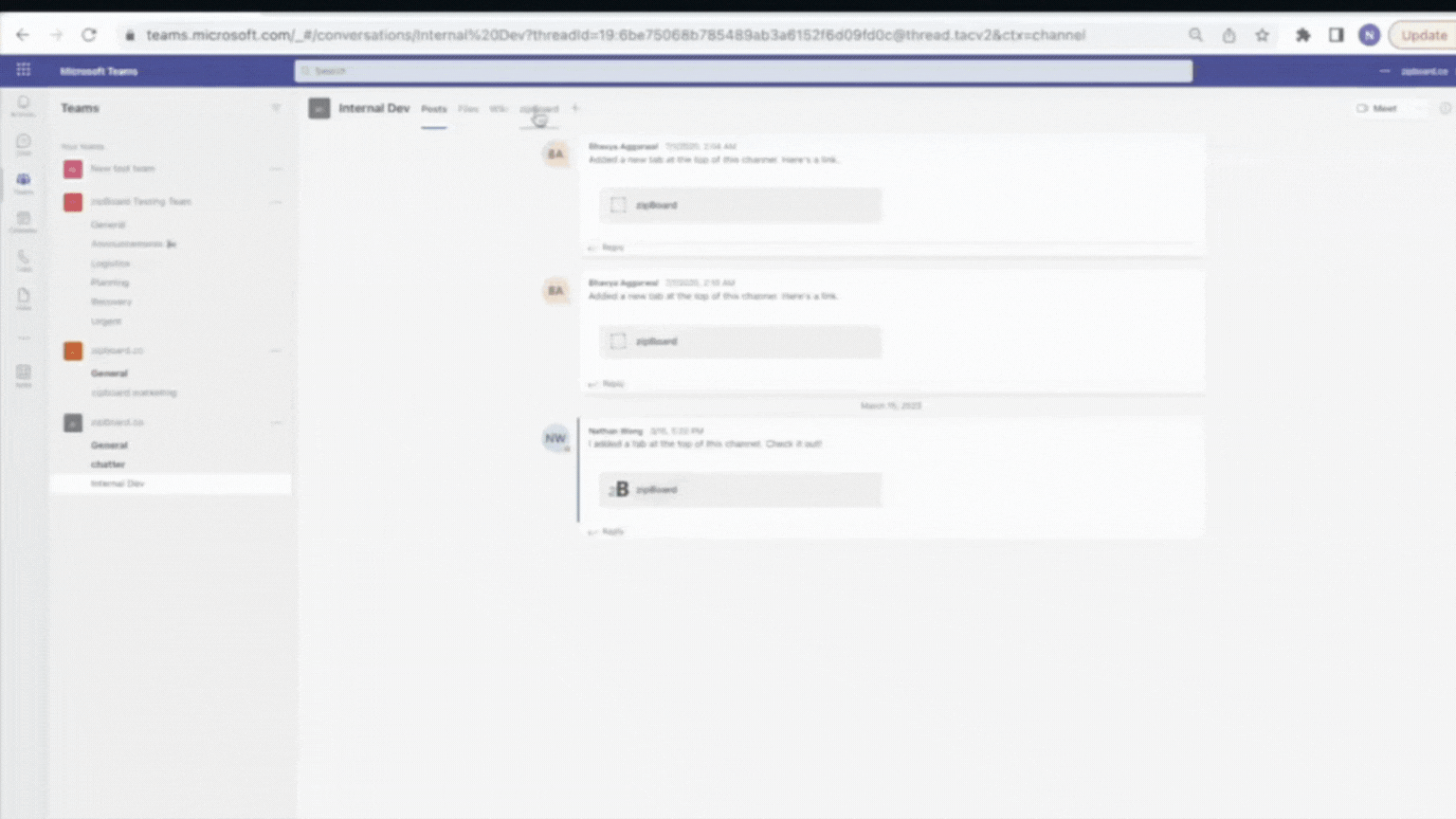Click the NW avatar on Nathan Wong's message
Image resolution: width=1456 pixels, height=819 pixels.
point(555,438)
